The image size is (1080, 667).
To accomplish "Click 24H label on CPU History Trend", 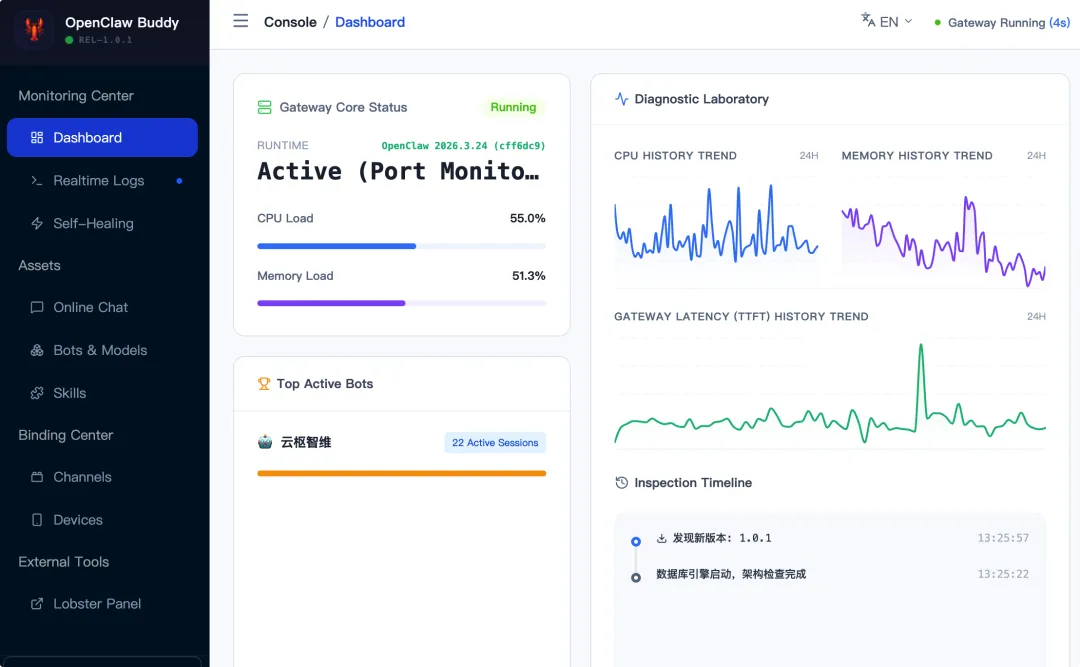I will coord(809,156).
